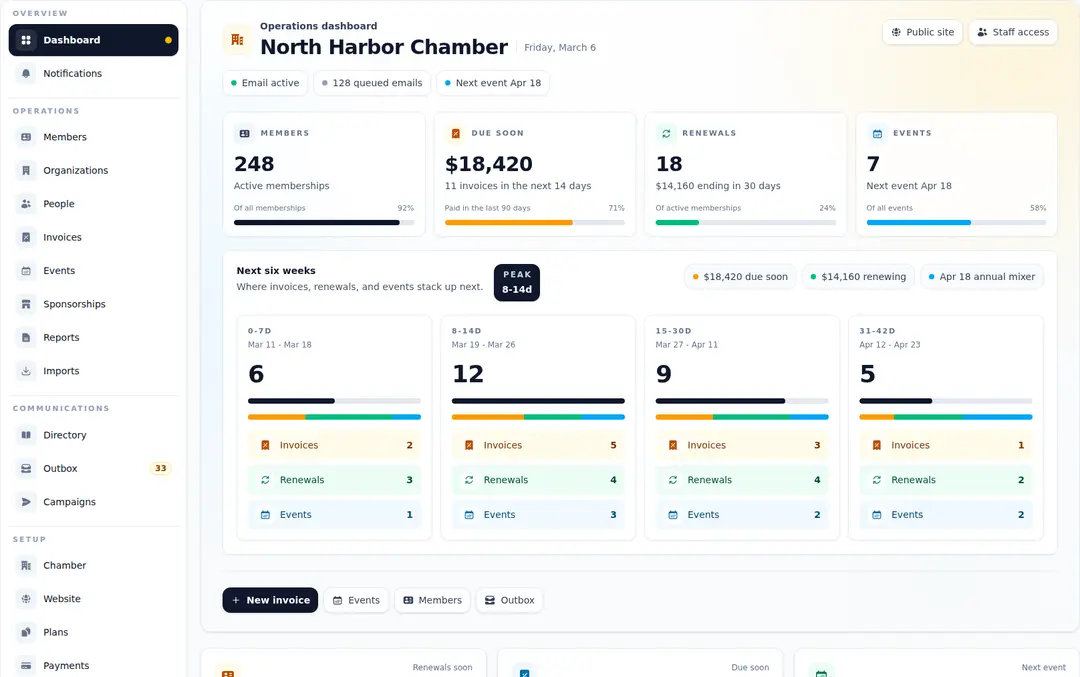
Task: Toggle the Email active status chip
Action: pyautogui.click(x=265, y=83)
